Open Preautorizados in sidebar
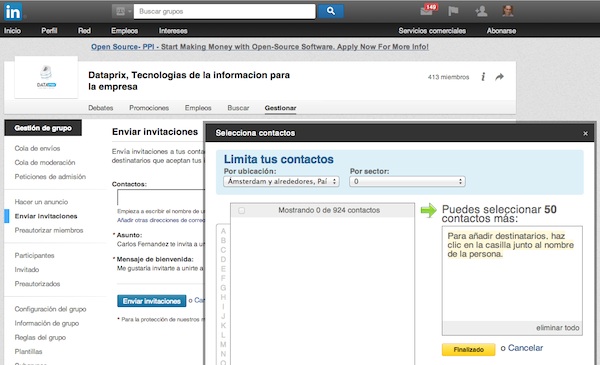 click(38, 284)
